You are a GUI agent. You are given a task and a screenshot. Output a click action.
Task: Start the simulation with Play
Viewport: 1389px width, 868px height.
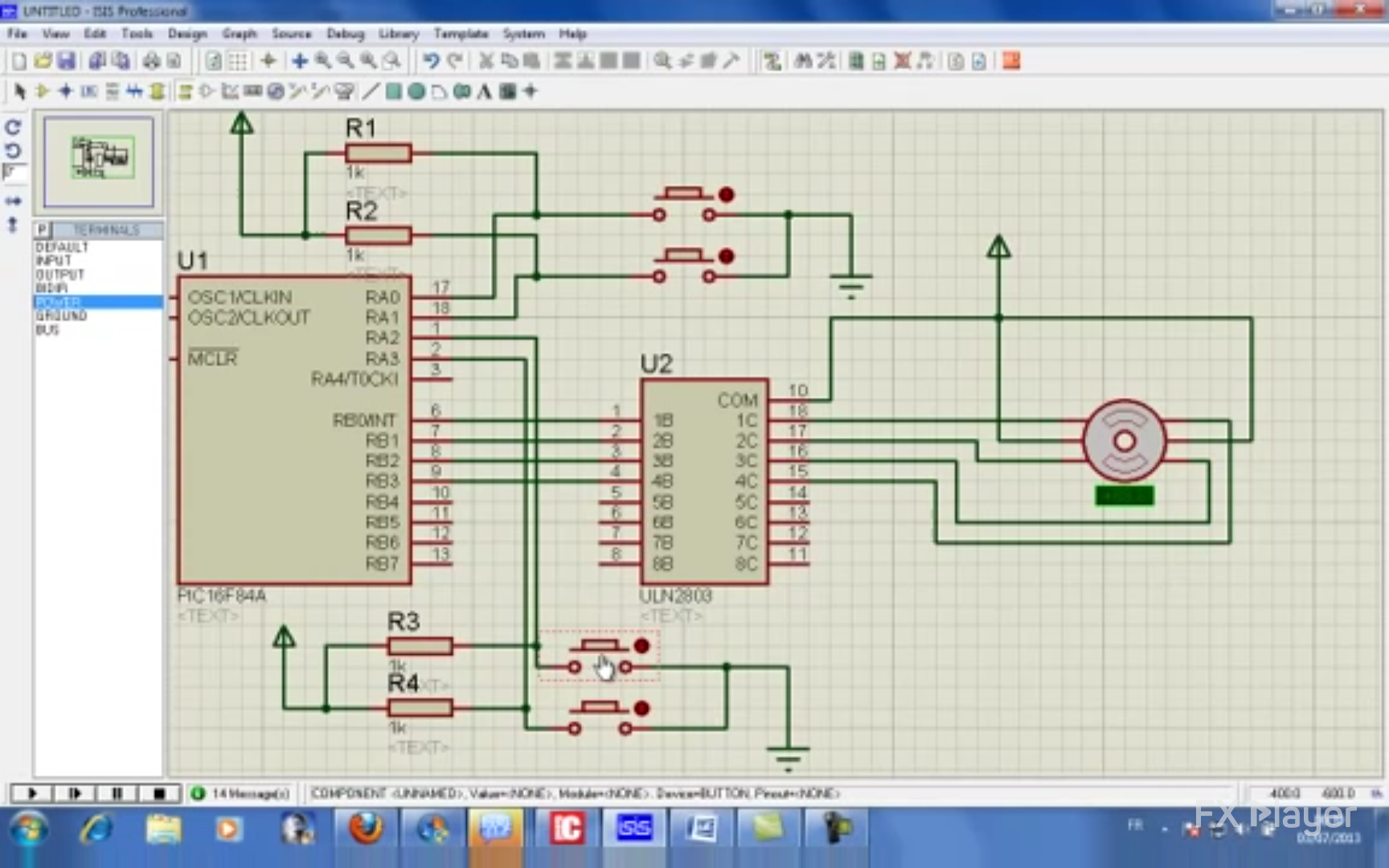coord(32,793)
